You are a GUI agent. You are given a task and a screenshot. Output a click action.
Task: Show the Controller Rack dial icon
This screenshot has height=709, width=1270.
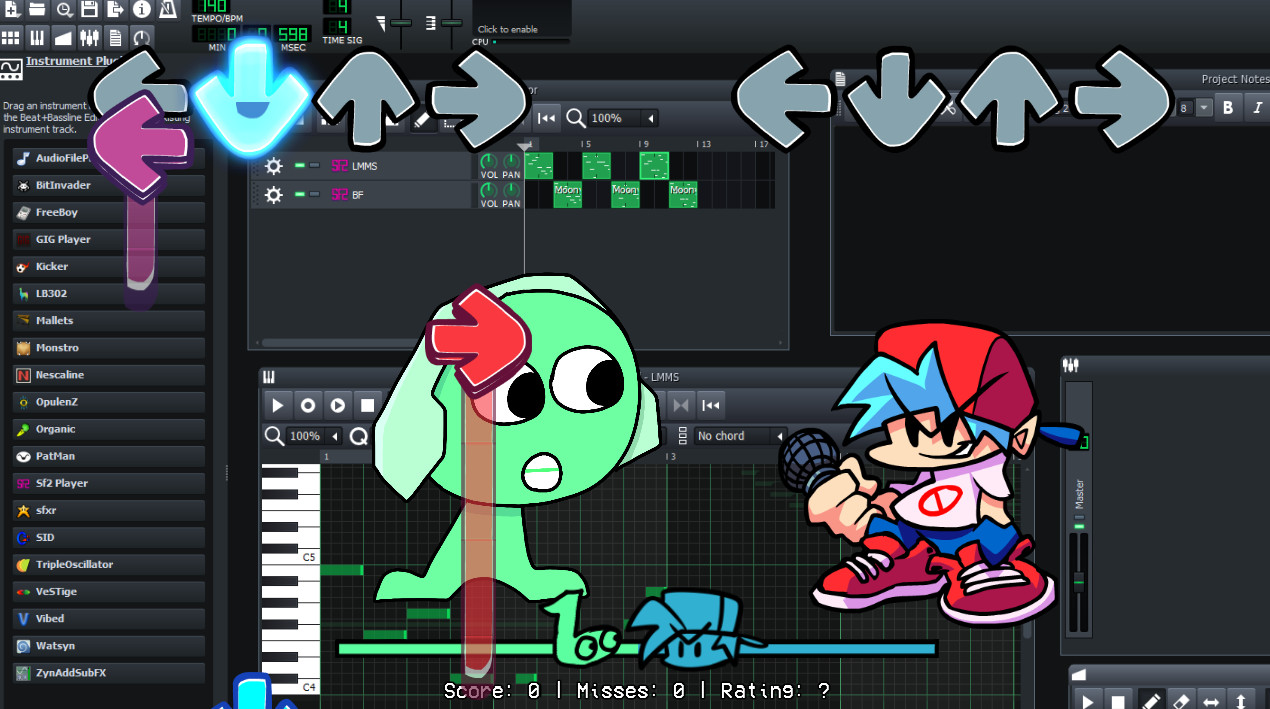[141, 38]
